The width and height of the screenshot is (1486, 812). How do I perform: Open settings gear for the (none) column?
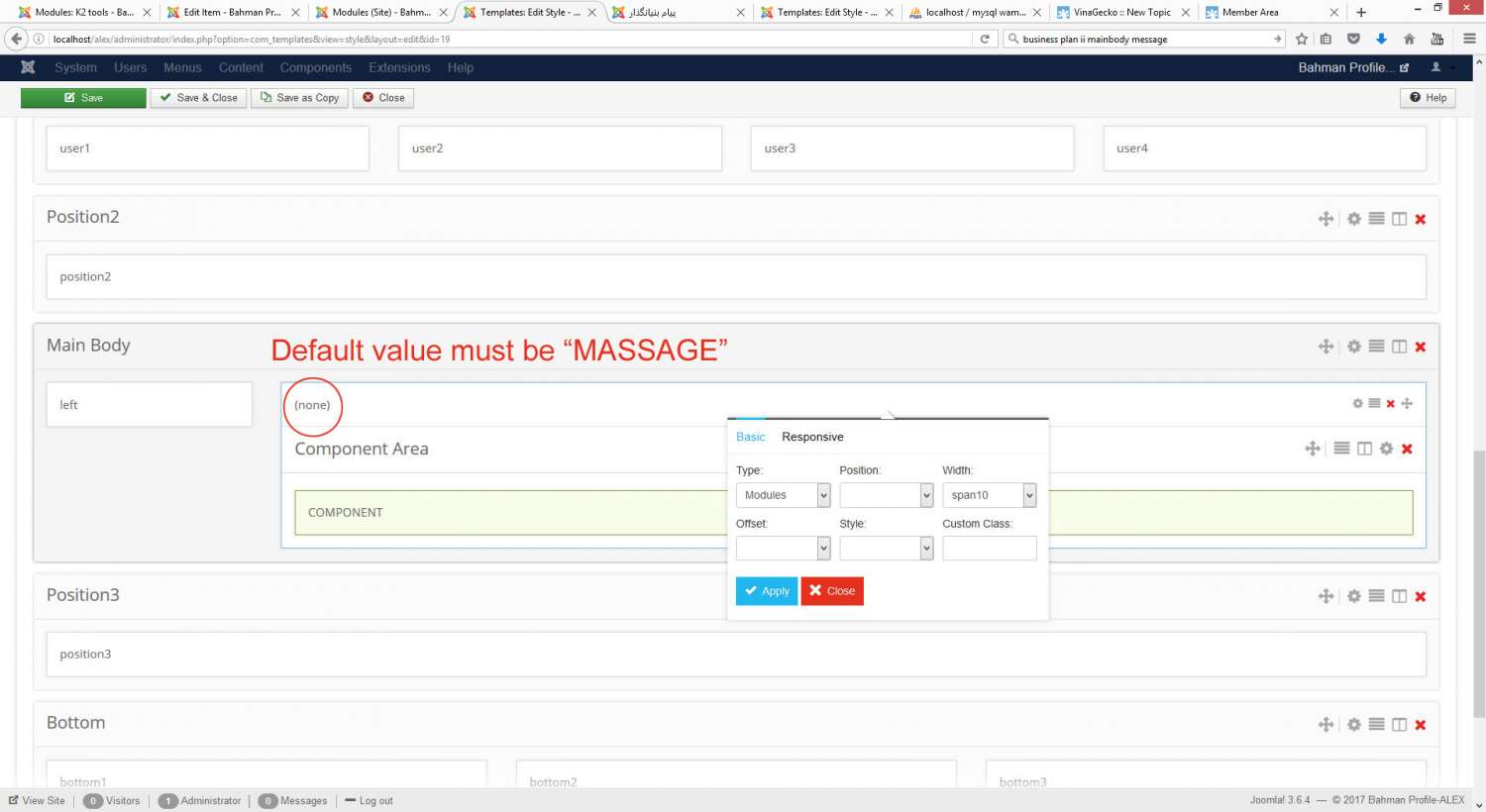tap(1357, 404)
